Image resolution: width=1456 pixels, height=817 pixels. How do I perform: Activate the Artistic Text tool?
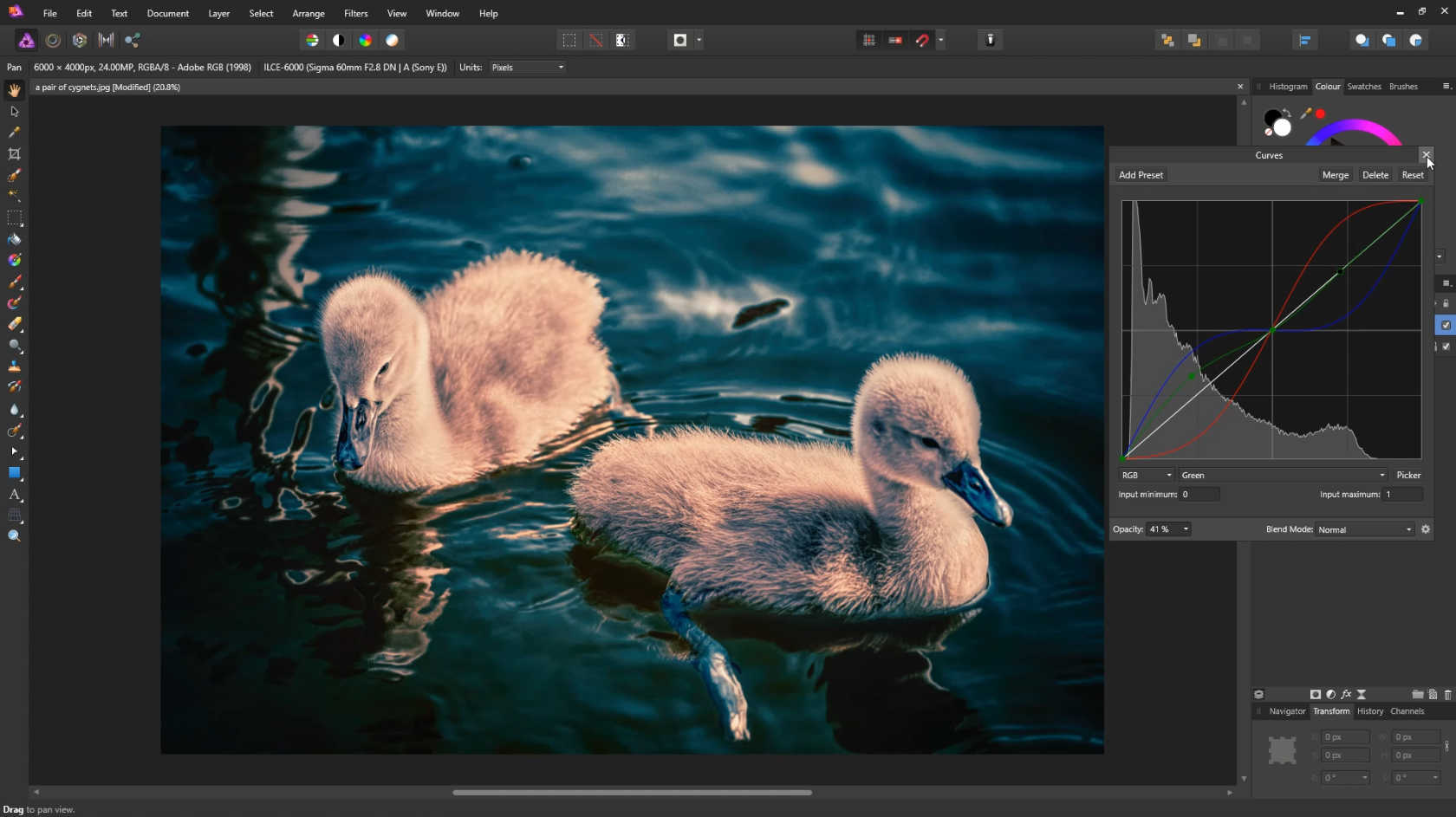click(14, 495)
